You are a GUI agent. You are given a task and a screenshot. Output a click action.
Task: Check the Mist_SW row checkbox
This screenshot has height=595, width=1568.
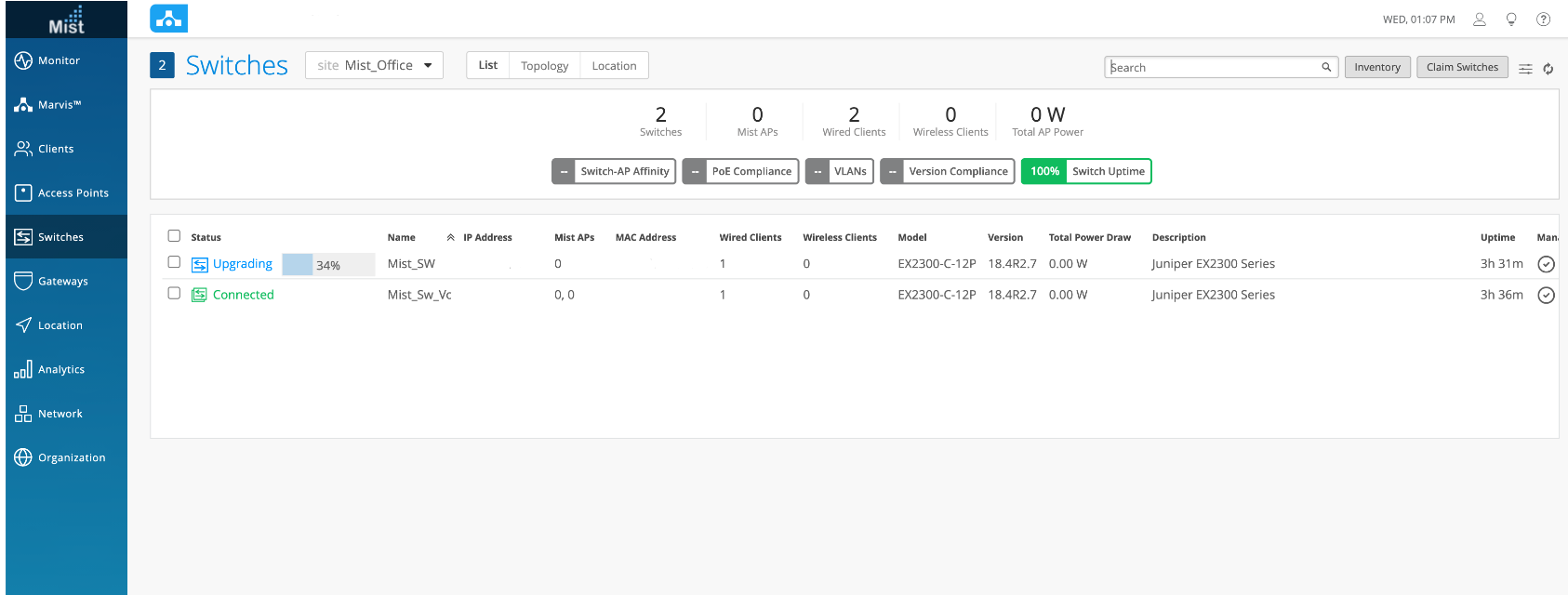[174, 262]
